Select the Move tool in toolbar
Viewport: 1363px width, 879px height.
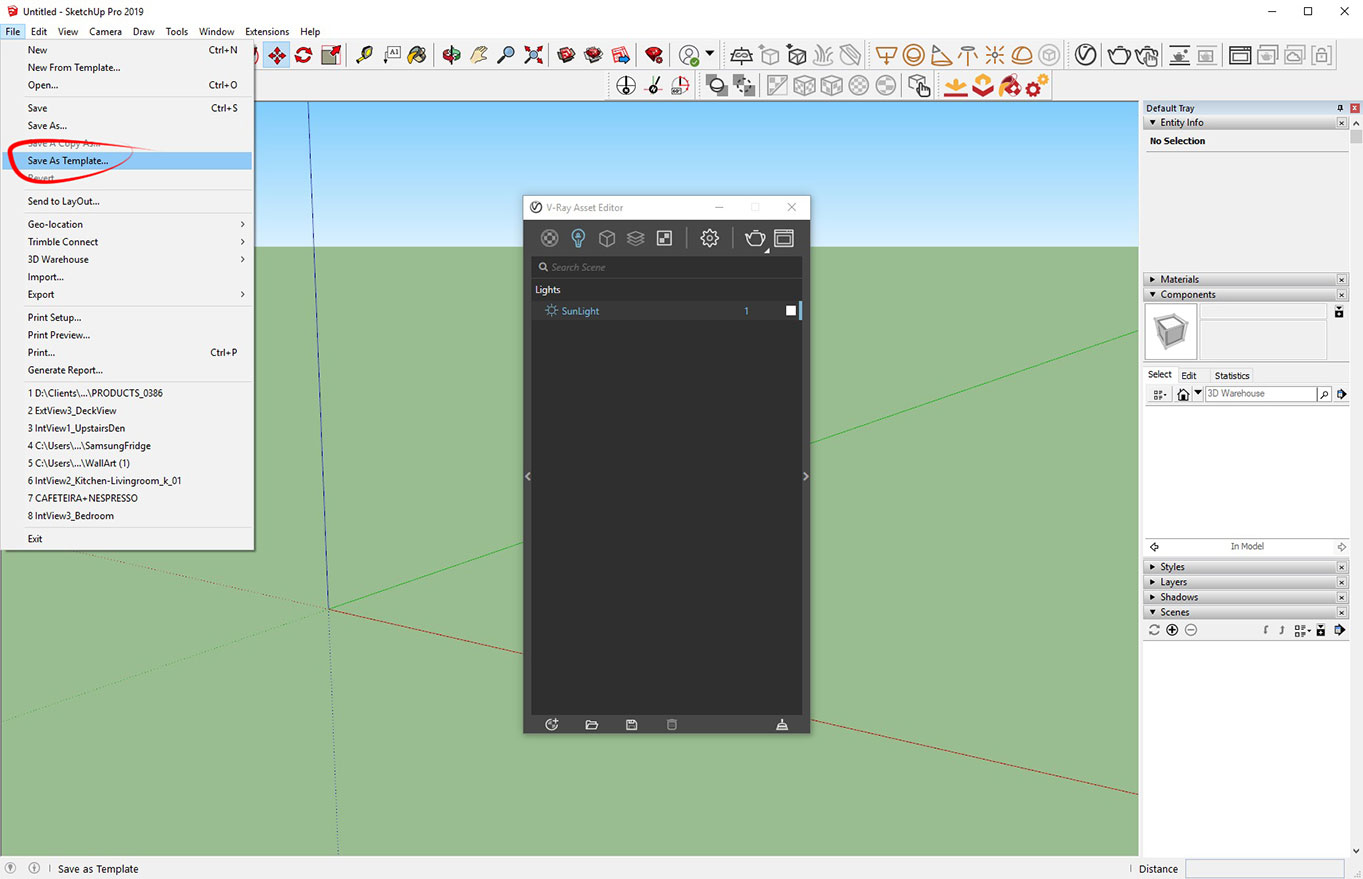[x=276, y=55]
